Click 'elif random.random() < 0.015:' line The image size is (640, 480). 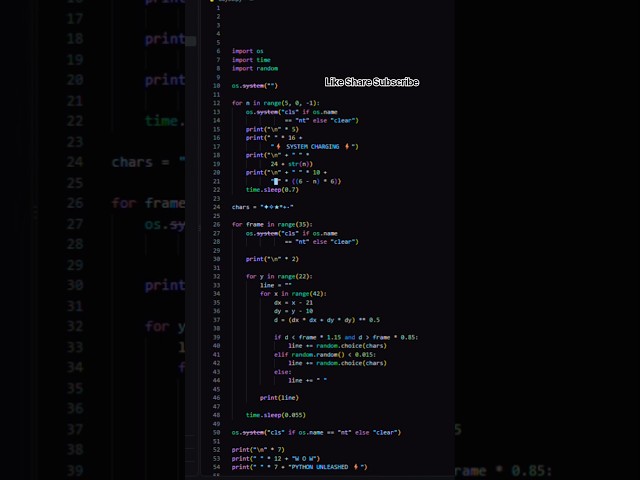324,355
